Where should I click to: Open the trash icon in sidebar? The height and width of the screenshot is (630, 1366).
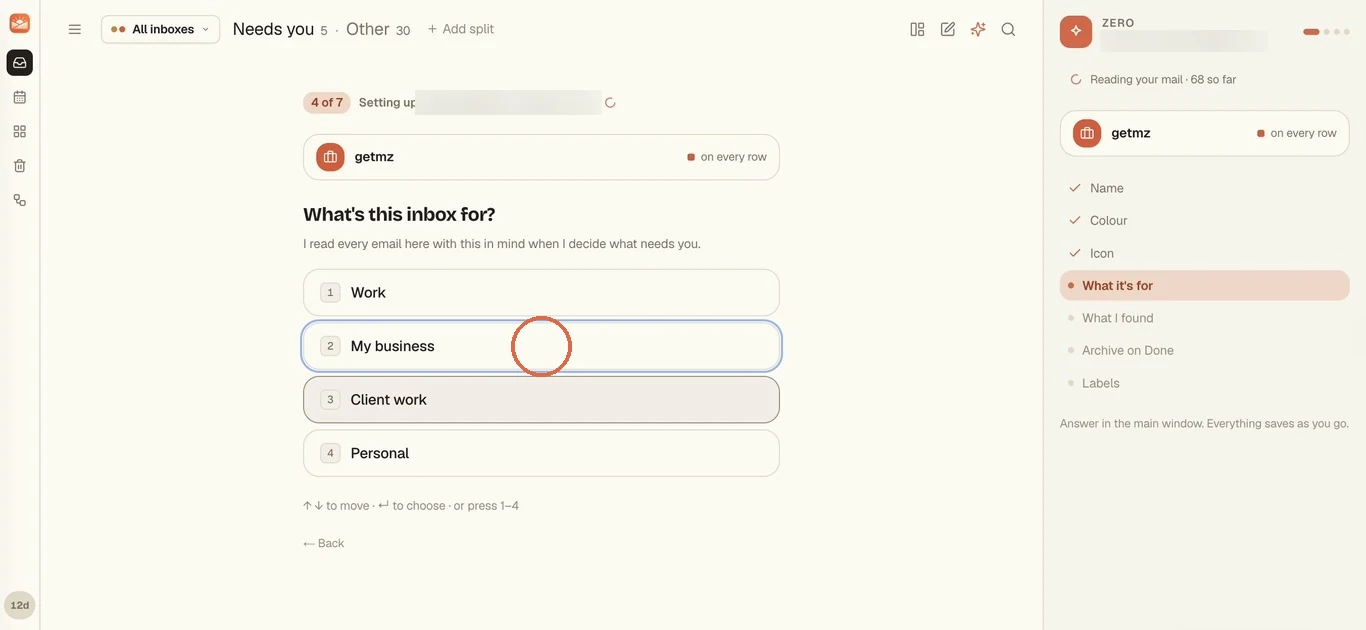(19, 166)
